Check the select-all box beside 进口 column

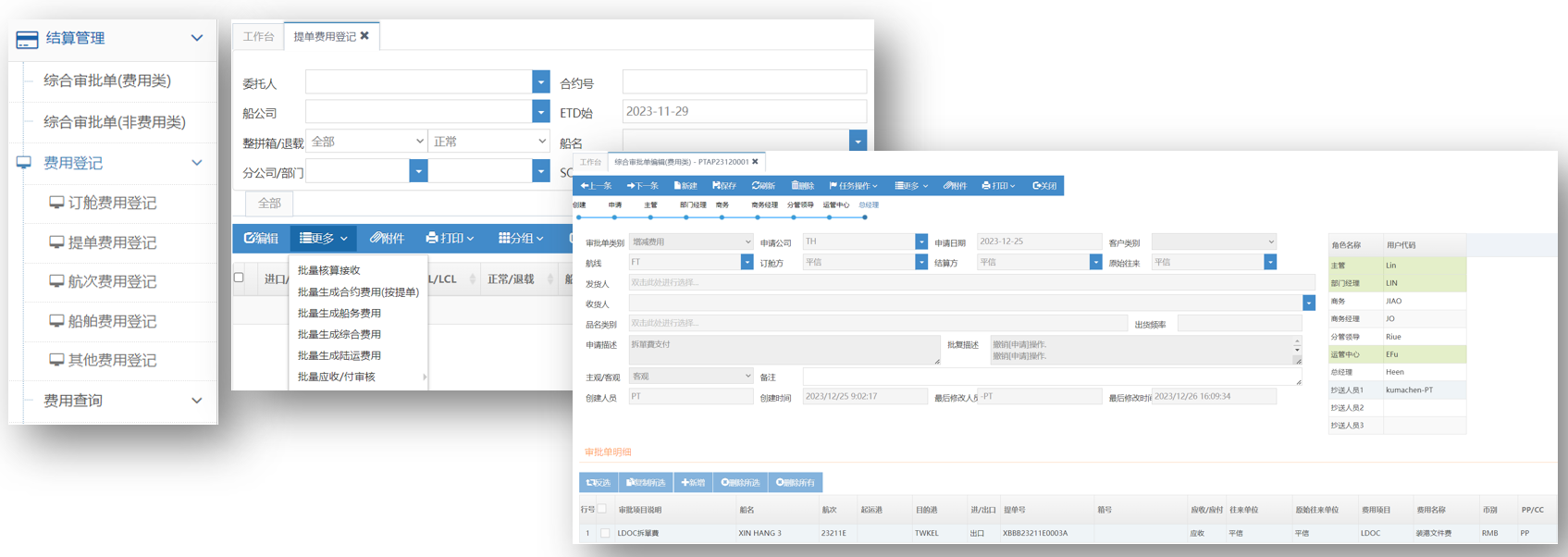[239, 278]
